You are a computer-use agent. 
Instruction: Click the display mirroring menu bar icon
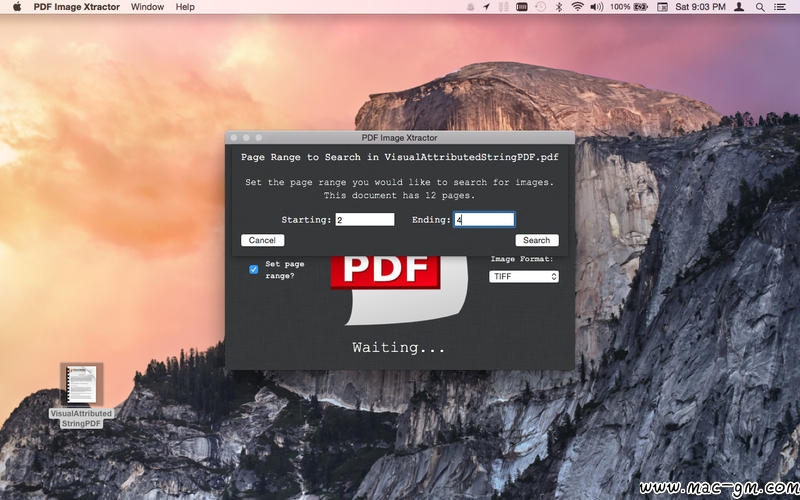click(662, 7)
